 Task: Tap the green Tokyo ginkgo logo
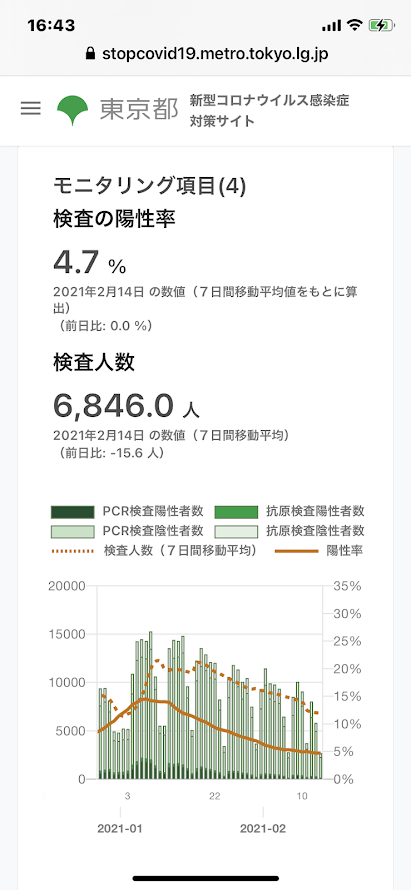73,111
